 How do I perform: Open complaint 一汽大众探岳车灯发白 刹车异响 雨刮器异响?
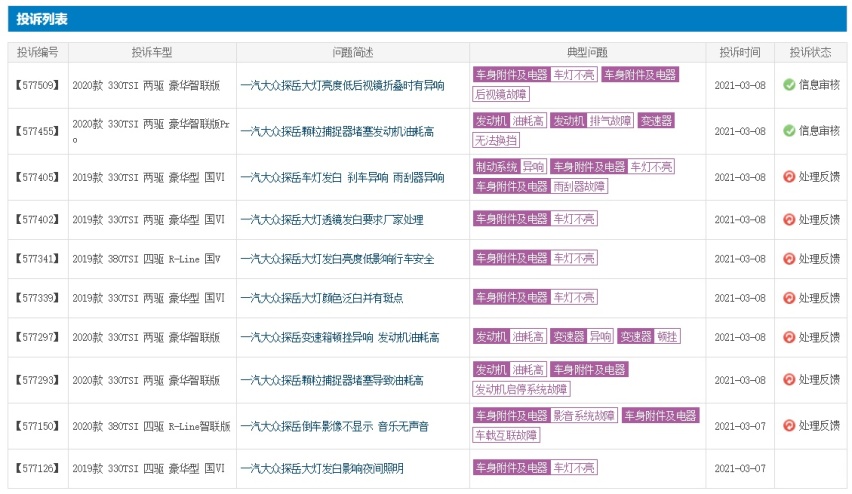[x=342, y=178]
